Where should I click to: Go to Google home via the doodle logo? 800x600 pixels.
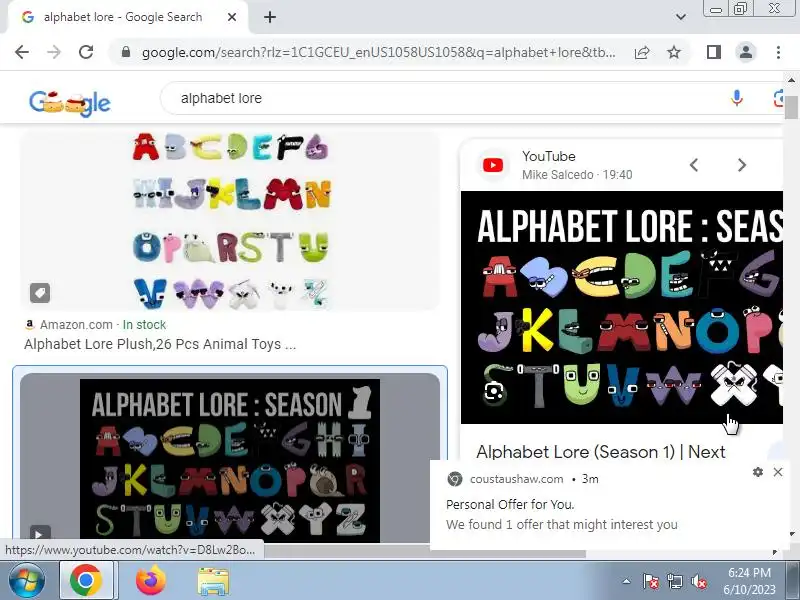point(70,103)
